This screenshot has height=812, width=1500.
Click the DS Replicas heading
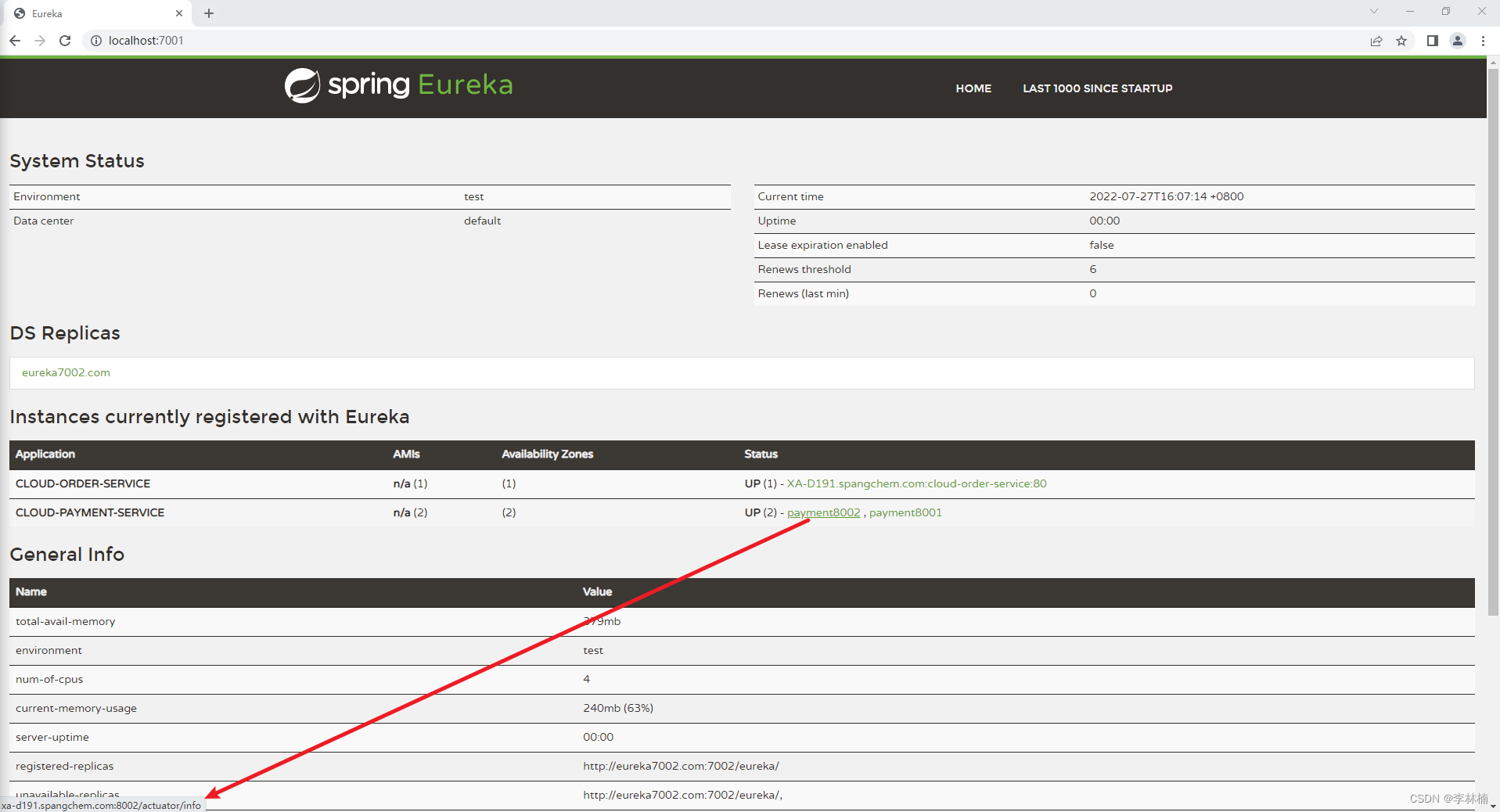pyautogui.click(x=65, y=333)
